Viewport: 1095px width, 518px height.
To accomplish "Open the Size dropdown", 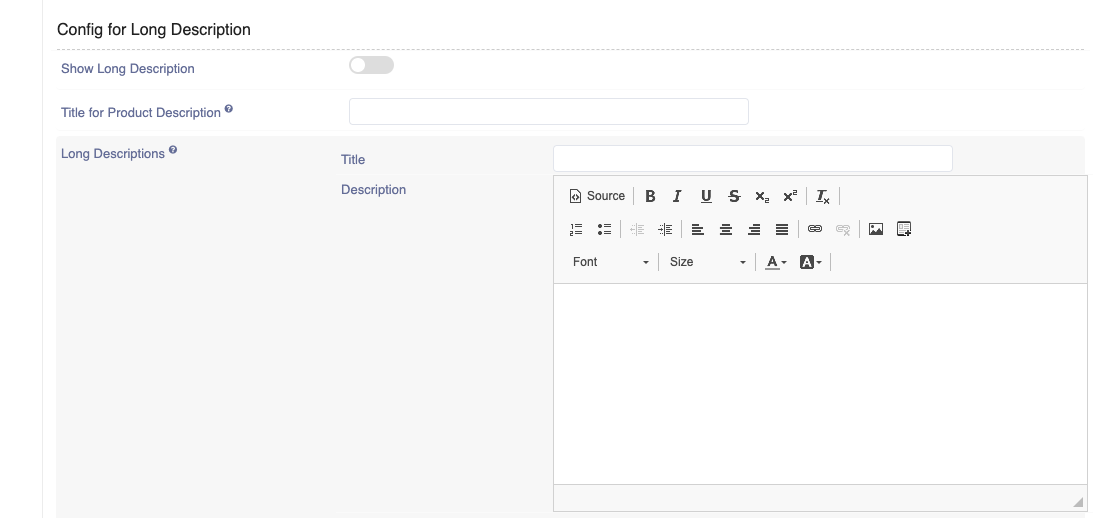I will click(x=707, y=262).
